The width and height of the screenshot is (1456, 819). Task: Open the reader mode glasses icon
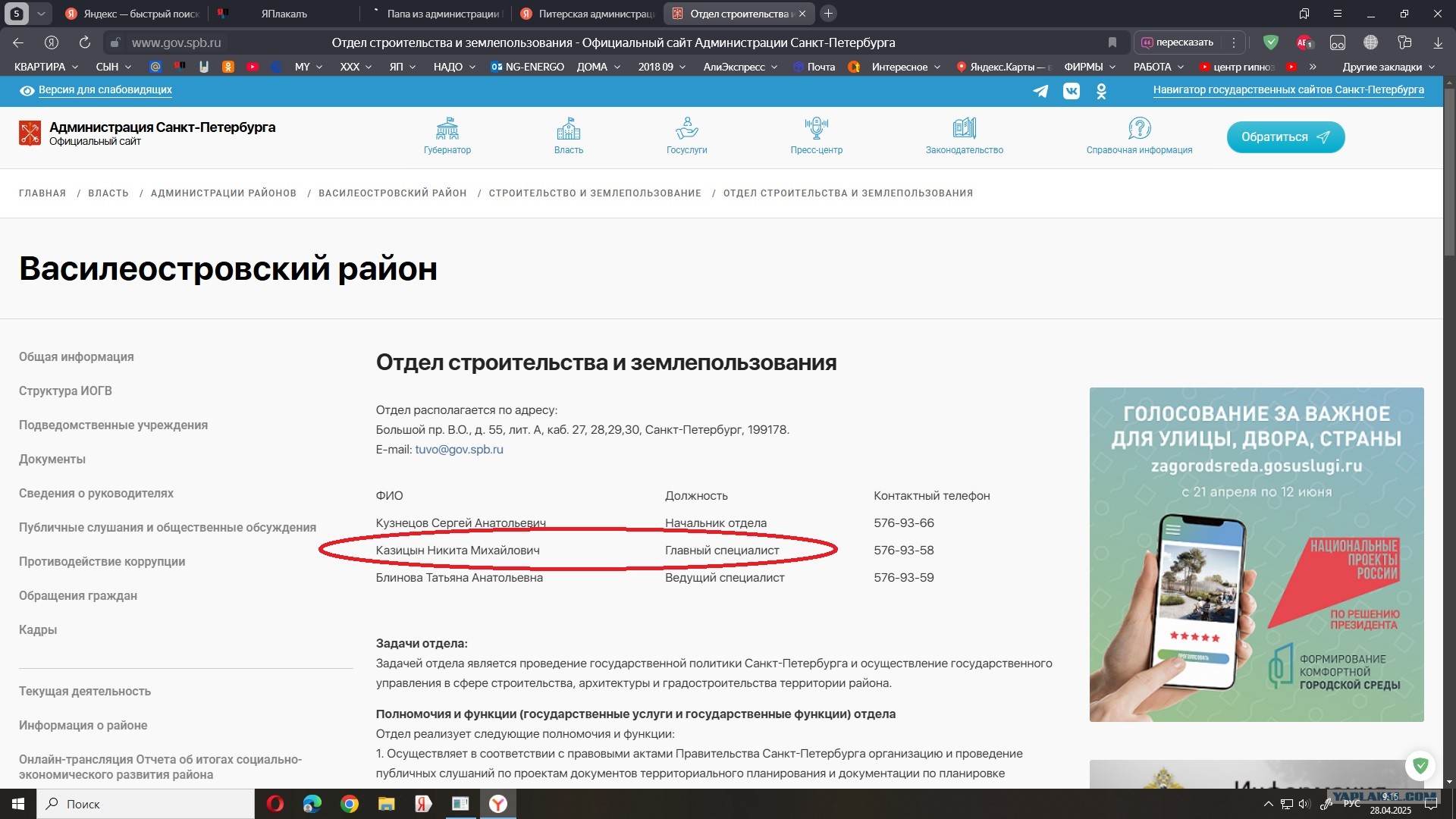point(1338,42)
